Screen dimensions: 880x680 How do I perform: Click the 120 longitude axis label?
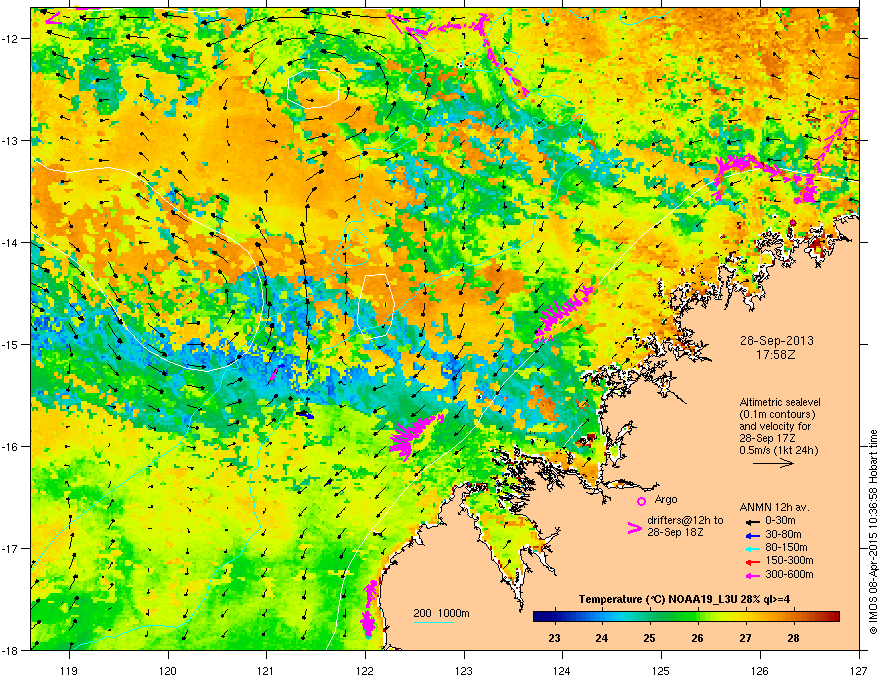168,670
